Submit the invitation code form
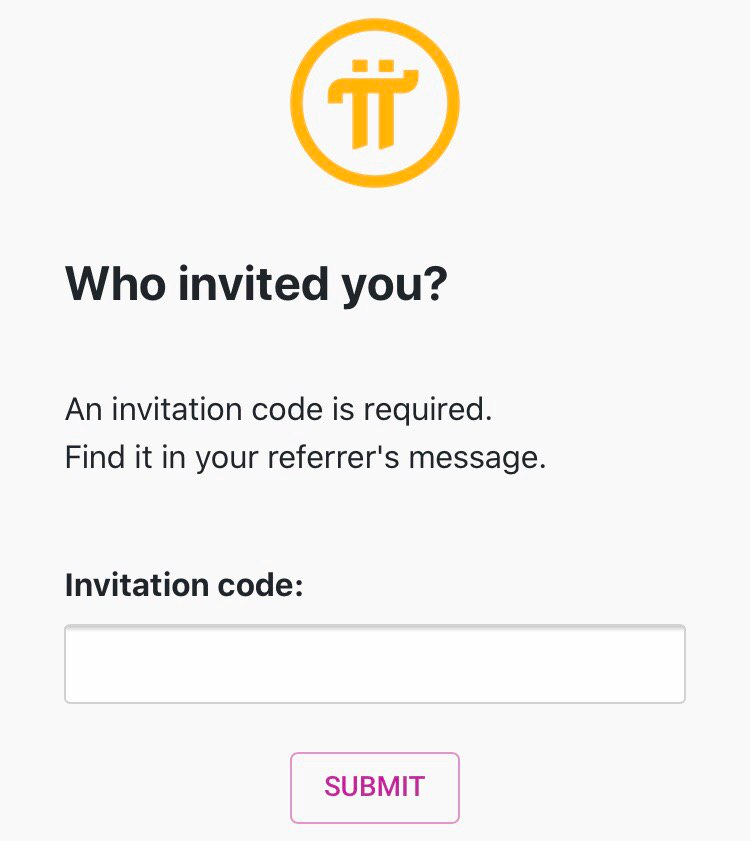The image size is (750, 841). point(375,787)
